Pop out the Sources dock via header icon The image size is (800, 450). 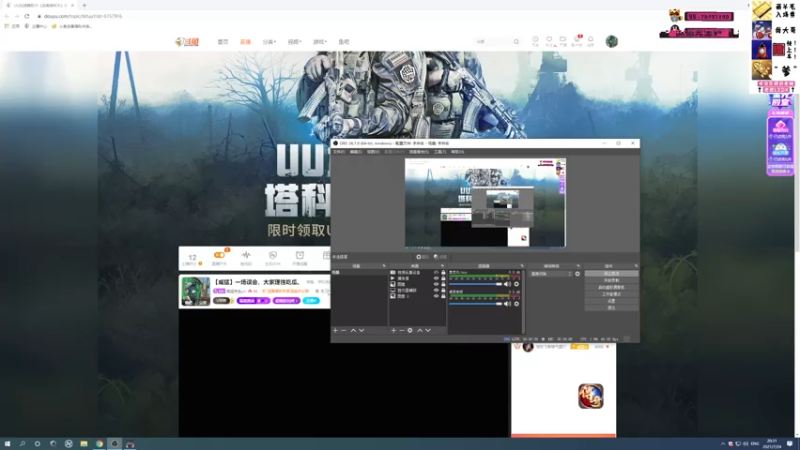(x=442, y=266)
